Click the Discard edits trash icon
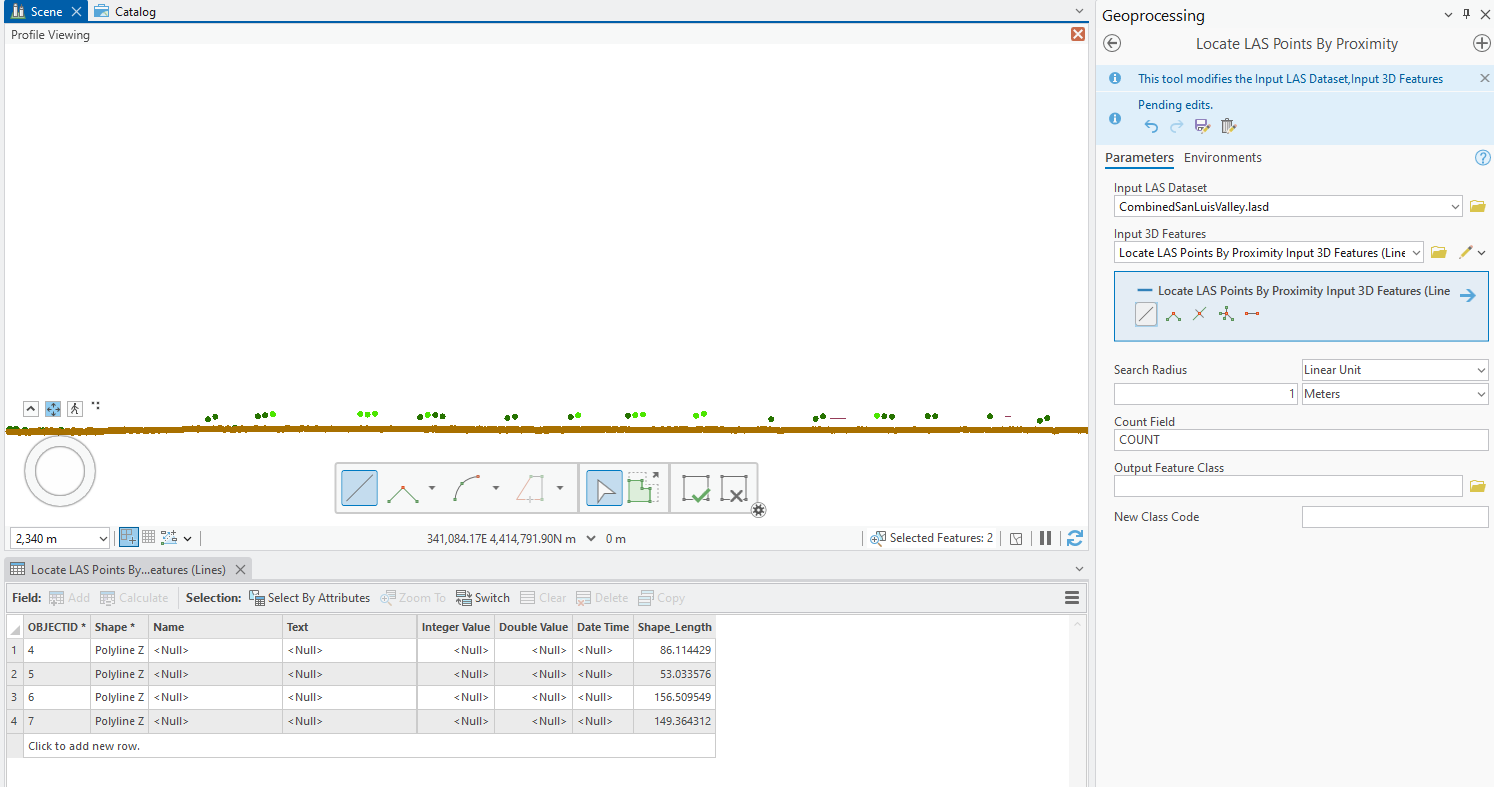The height and width of the screenshot is (787, 1494). tap(1229, 126)
